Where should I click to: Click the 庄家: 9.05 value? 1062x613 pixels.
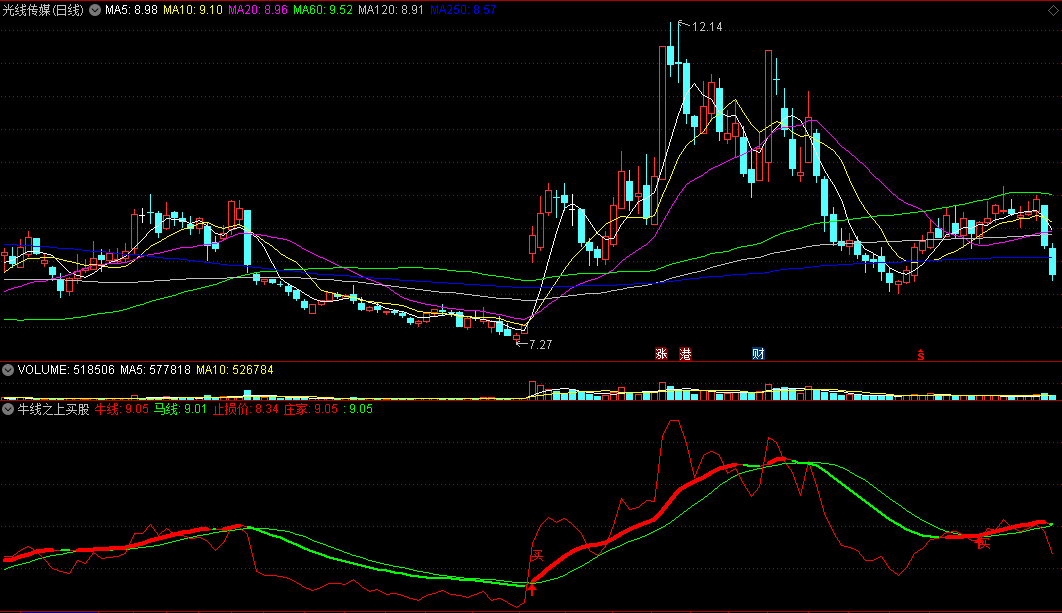(x=310, y=409)
